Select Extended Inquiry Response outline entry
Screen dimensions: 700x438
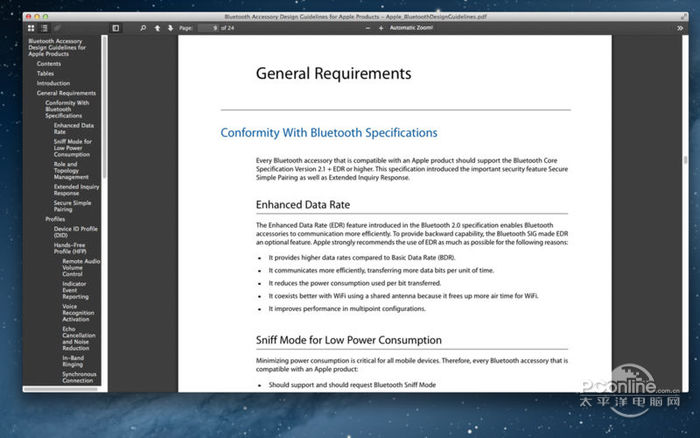tap(76, 190)
